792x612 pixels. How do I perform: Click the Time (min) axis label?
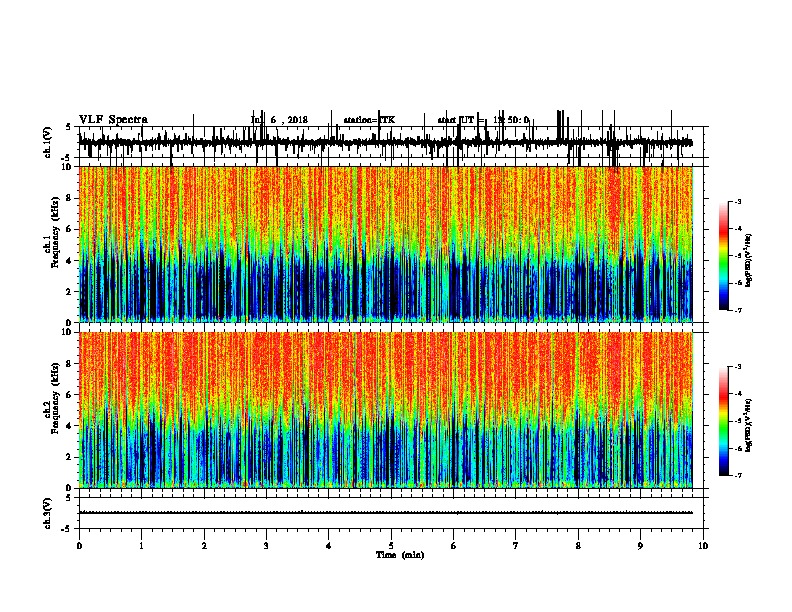click(x=400, y=555)
